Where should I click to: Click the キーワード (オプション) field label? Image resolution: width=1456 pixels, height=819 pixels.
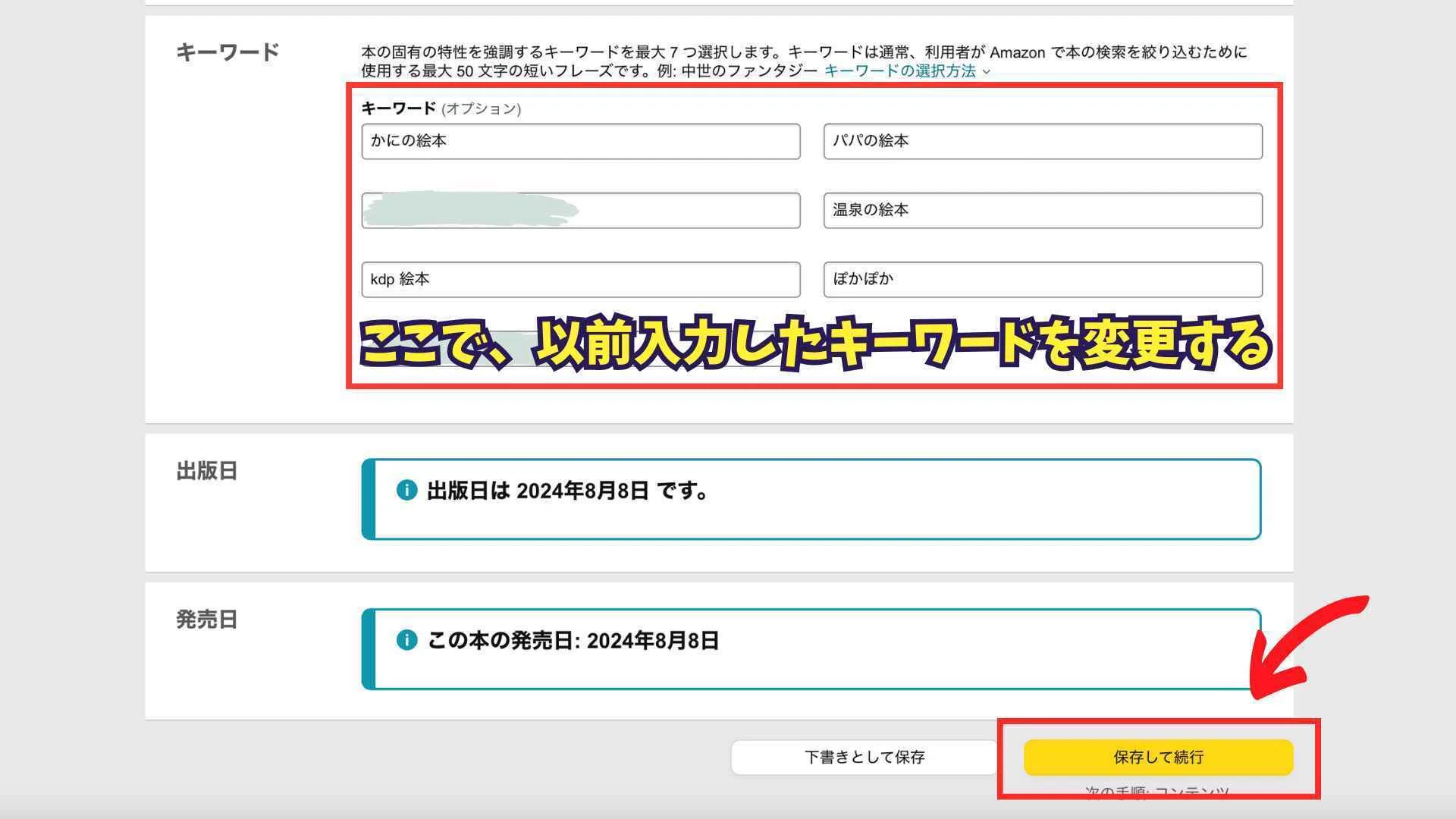coord(441,108)
